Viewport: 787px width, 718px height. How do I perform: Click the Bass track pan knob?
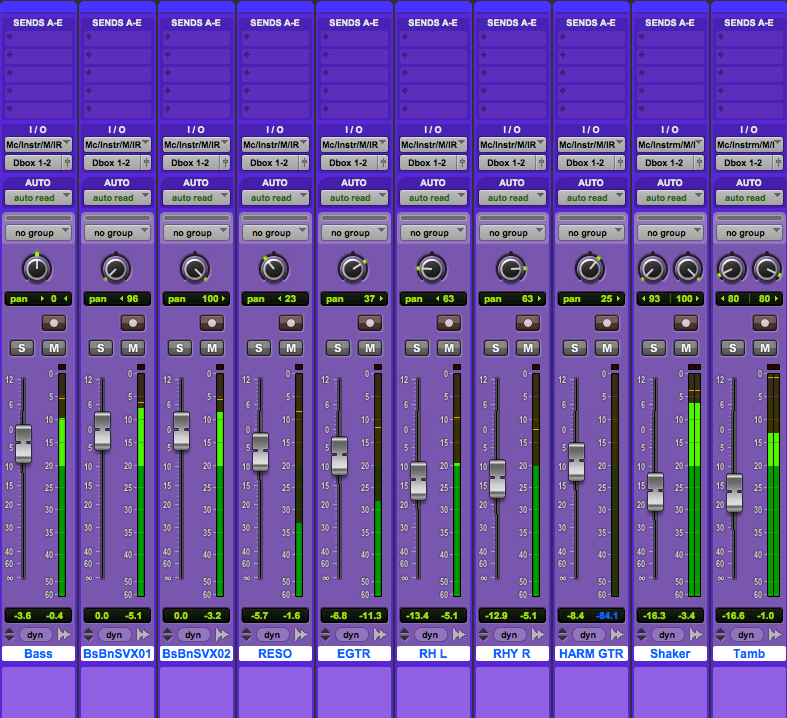pyautogui.click(x=37, y=269)
